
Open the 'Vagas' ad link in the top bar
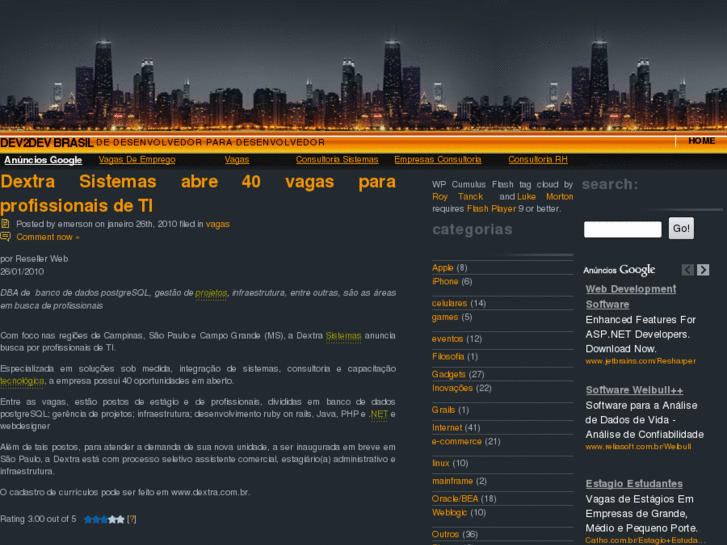[x=237, y=160]
